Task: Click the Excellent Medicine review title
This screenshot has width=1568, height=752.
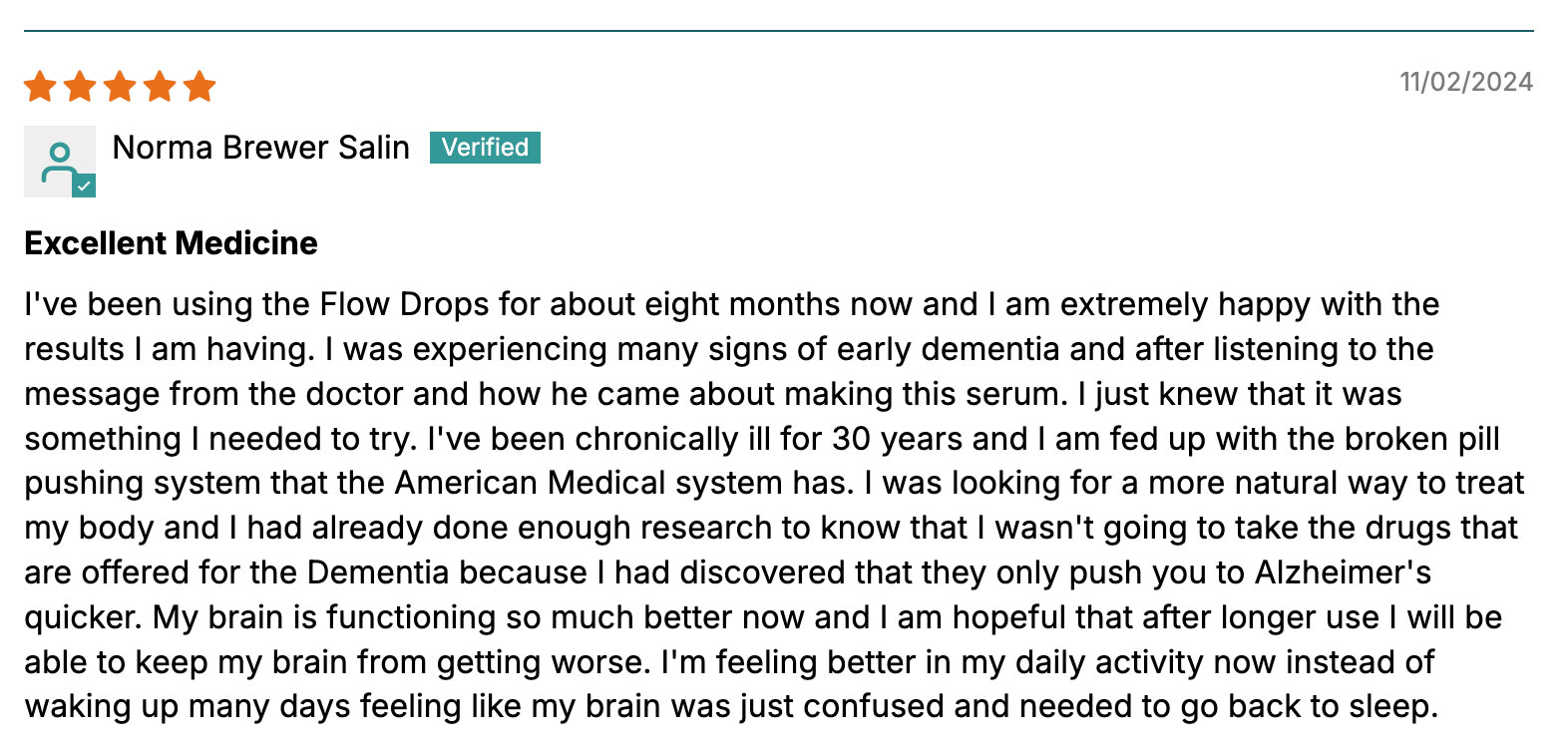Action: [171, 243]
